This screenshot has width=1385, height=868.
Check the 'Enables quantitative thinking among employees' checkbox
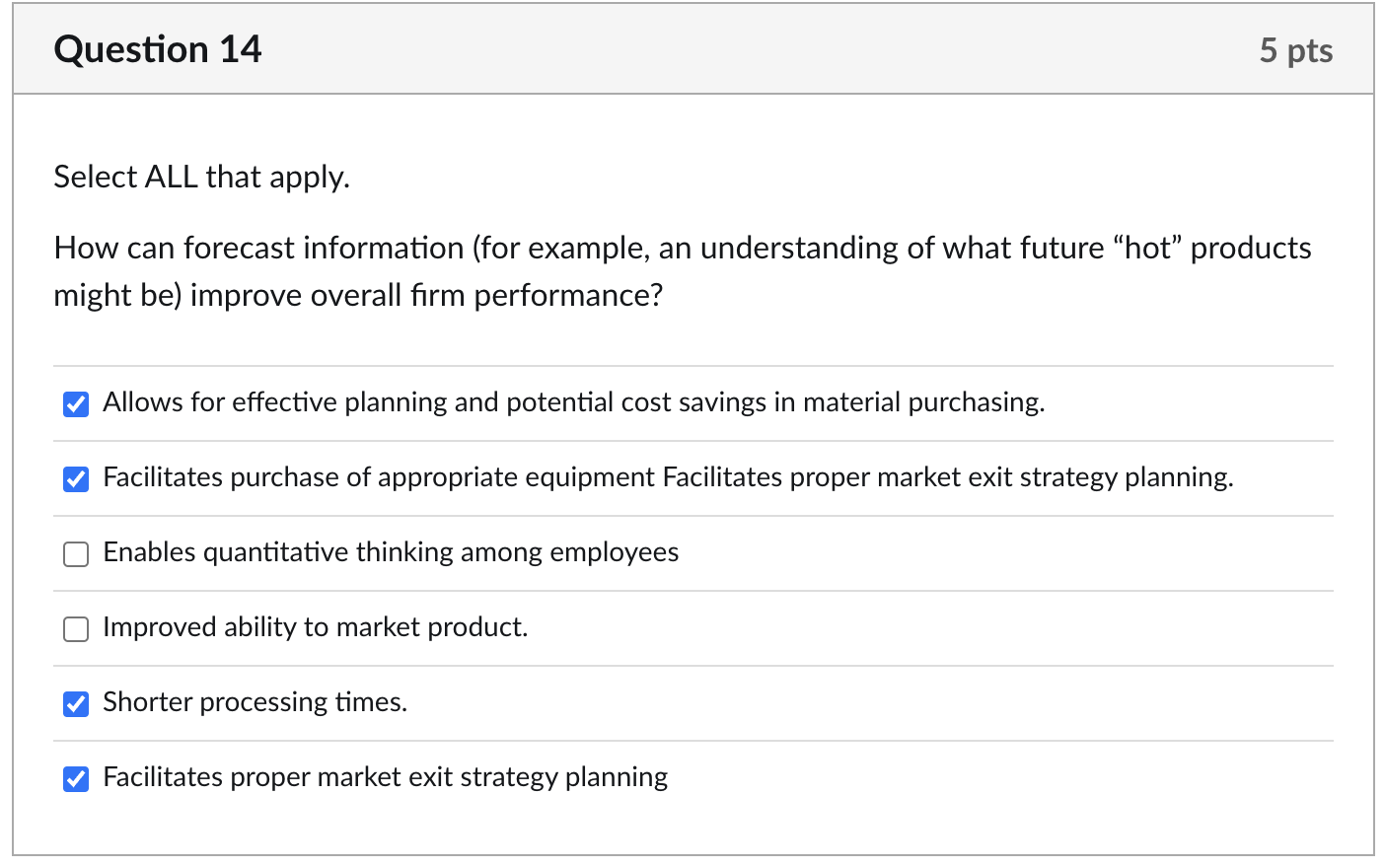point(76,554)
